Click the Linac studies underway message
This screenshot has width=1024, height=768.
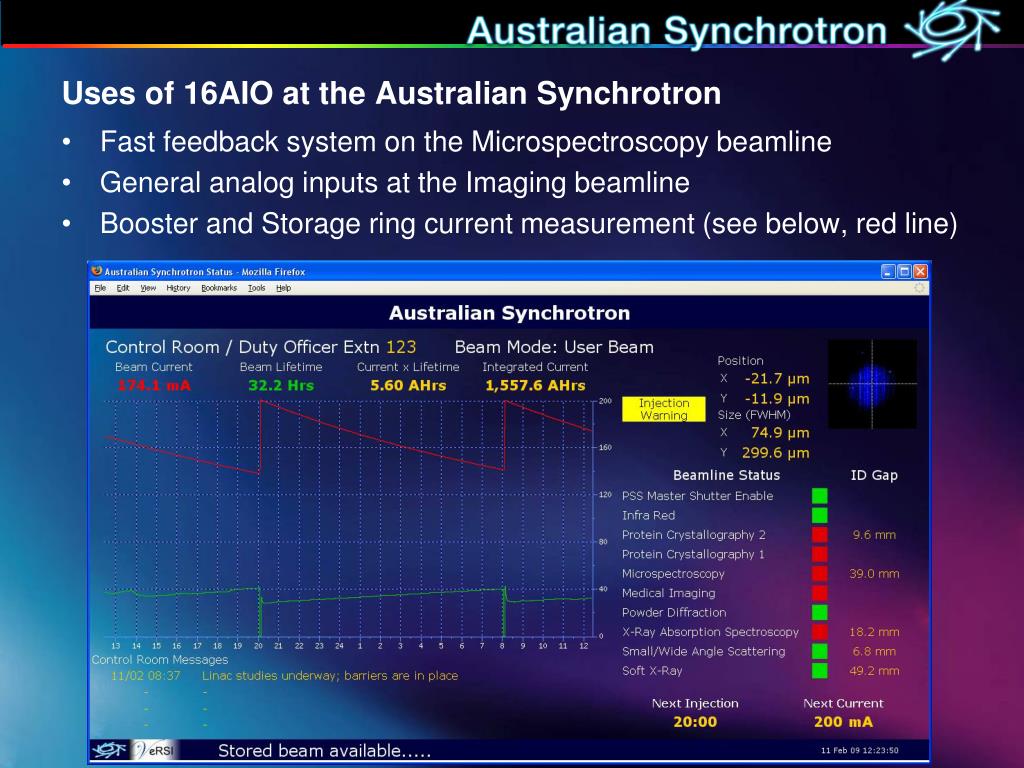click(x=330, y=675)
